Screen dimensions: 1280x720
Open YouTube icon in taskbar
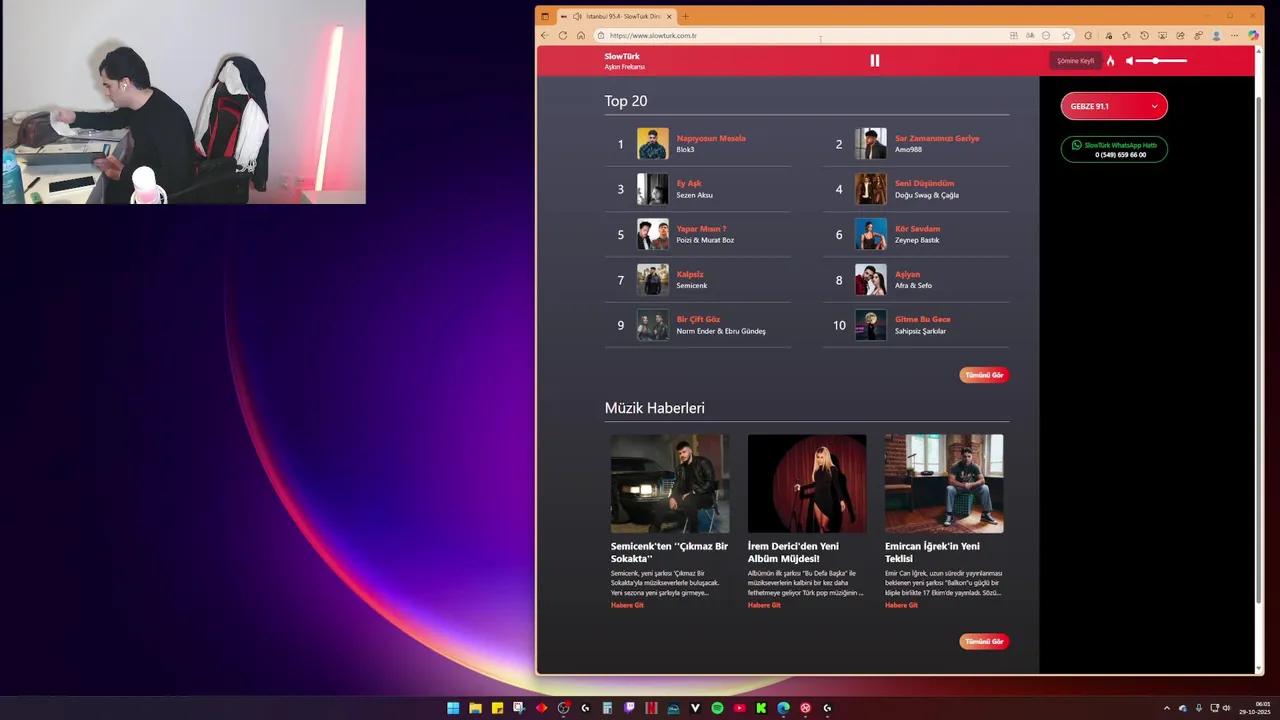tap(739, 708)
